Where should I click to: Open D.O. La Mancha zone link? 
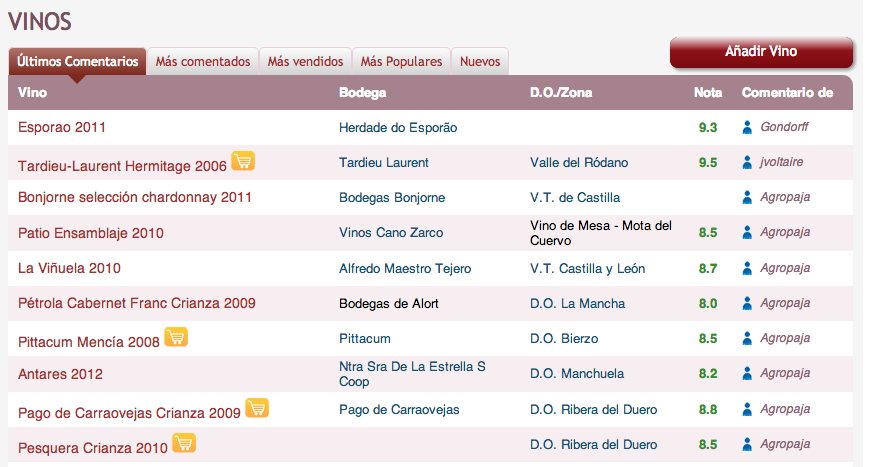click(577, 303)
